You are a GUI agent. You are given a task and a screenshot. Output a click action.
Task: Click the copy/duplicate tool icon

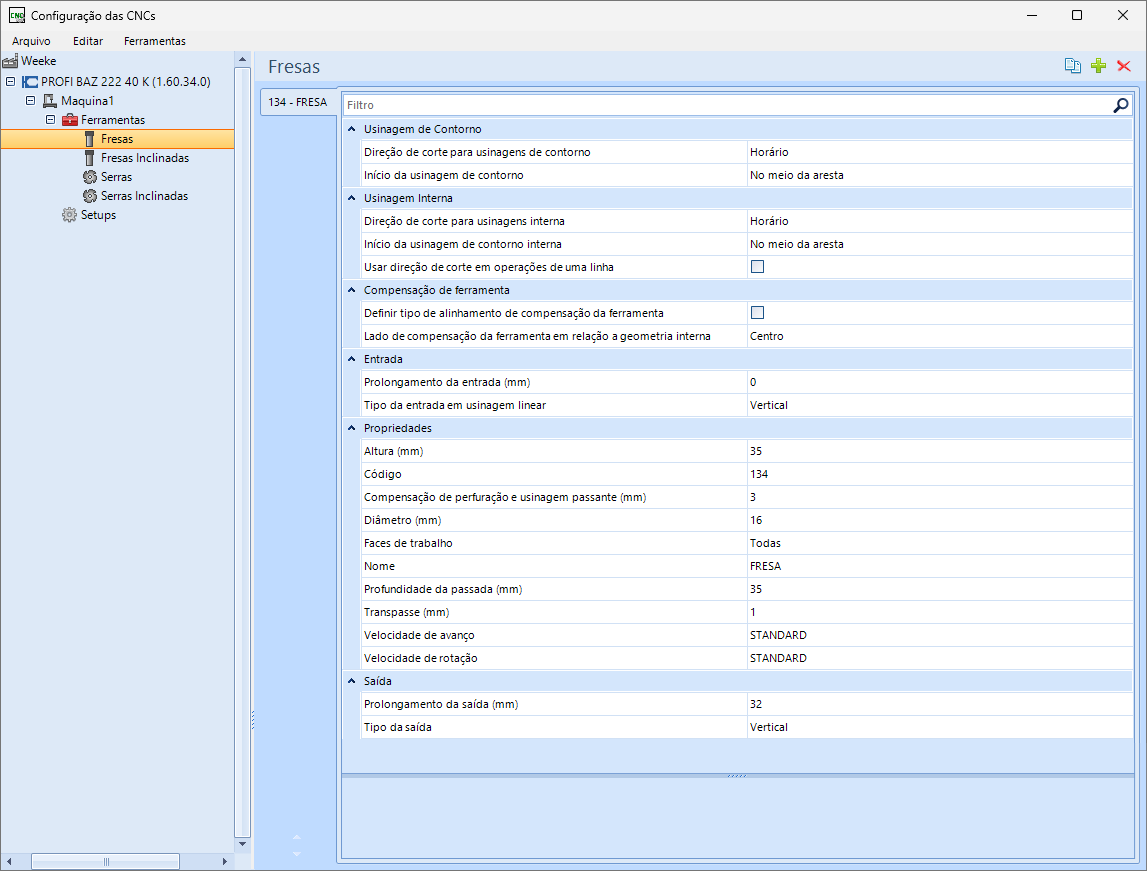tap(1072, 66)
